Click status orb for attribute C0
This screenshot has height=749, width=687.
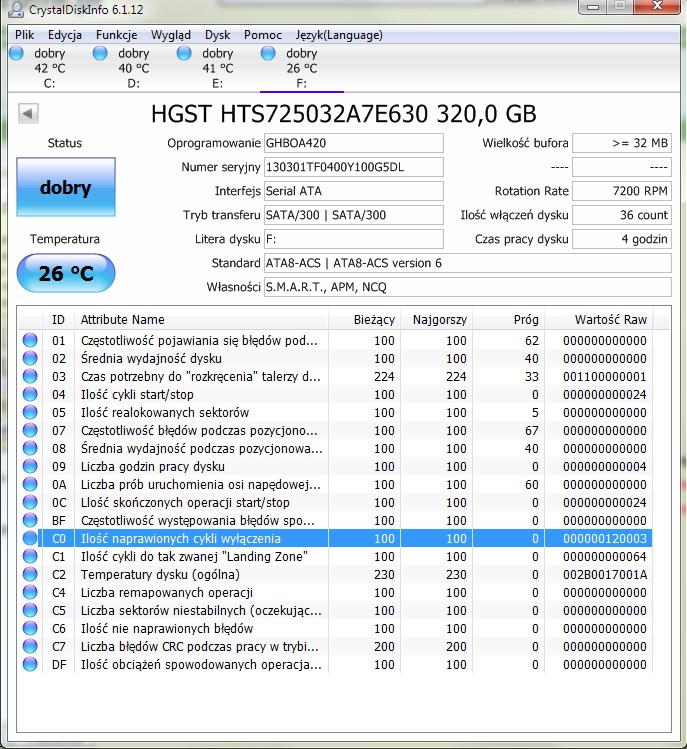click(30, 538)
